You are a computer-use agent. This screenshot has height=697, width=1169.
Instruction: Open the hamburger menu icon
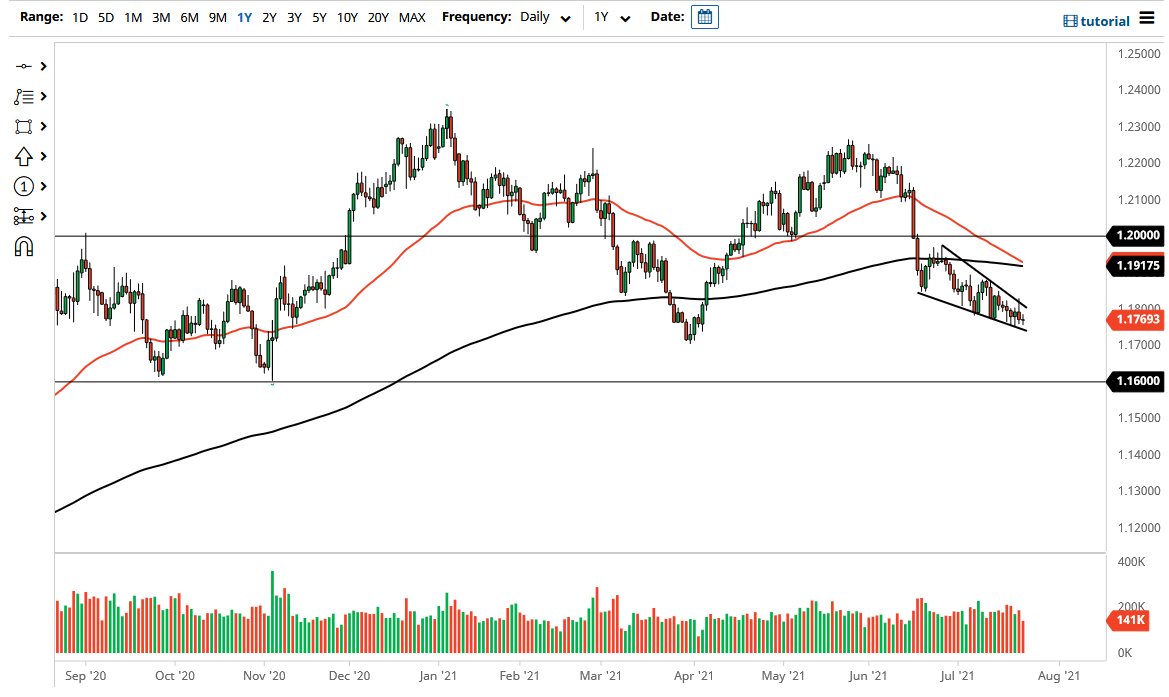(1147, 20)
